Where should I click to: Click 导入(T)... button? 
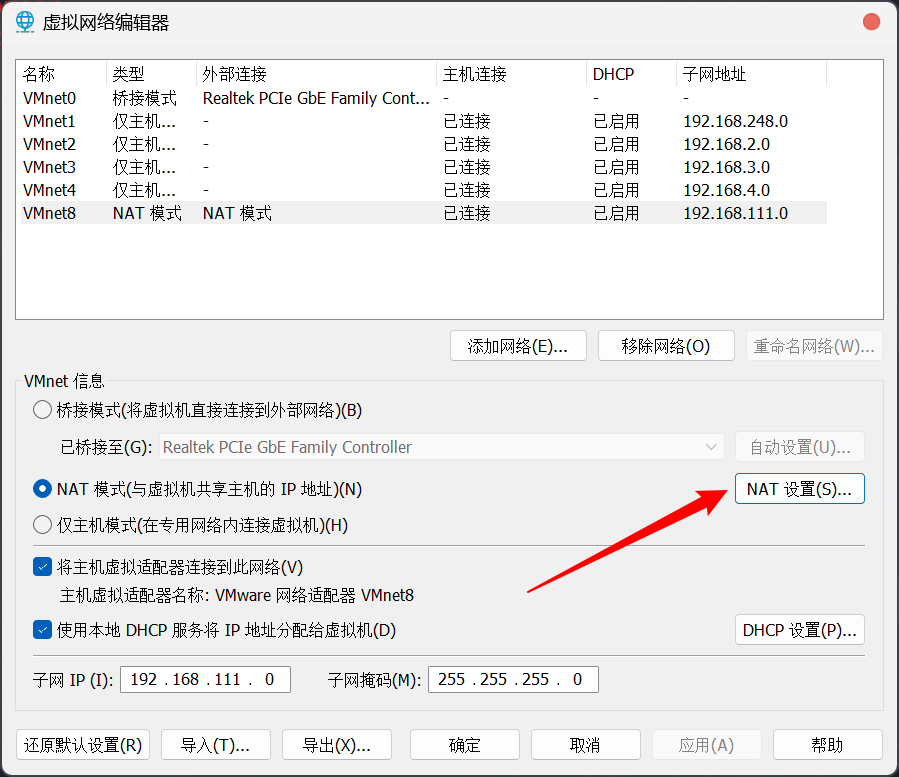pyautogui.click(x=216, y=744)
